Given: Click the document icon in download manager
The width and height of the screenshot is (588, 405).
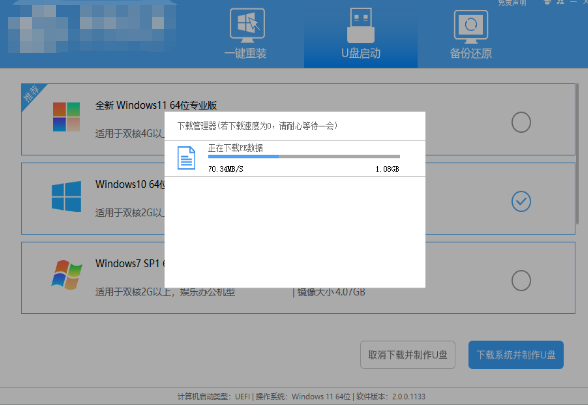Looking at the screenshot, I should [x=186, y=158].
